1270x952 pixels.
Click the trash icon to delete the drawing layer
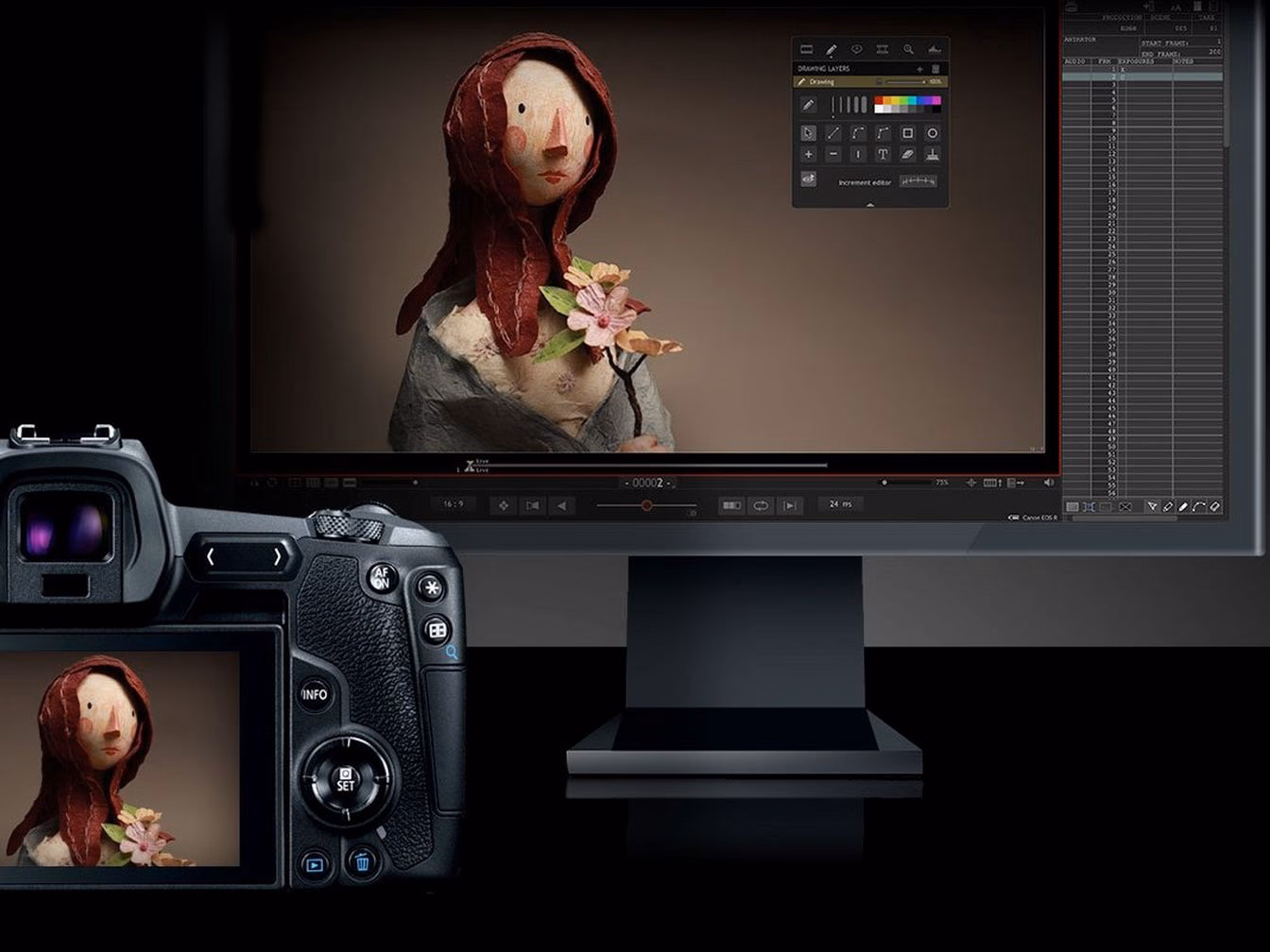tap(935, 69)
